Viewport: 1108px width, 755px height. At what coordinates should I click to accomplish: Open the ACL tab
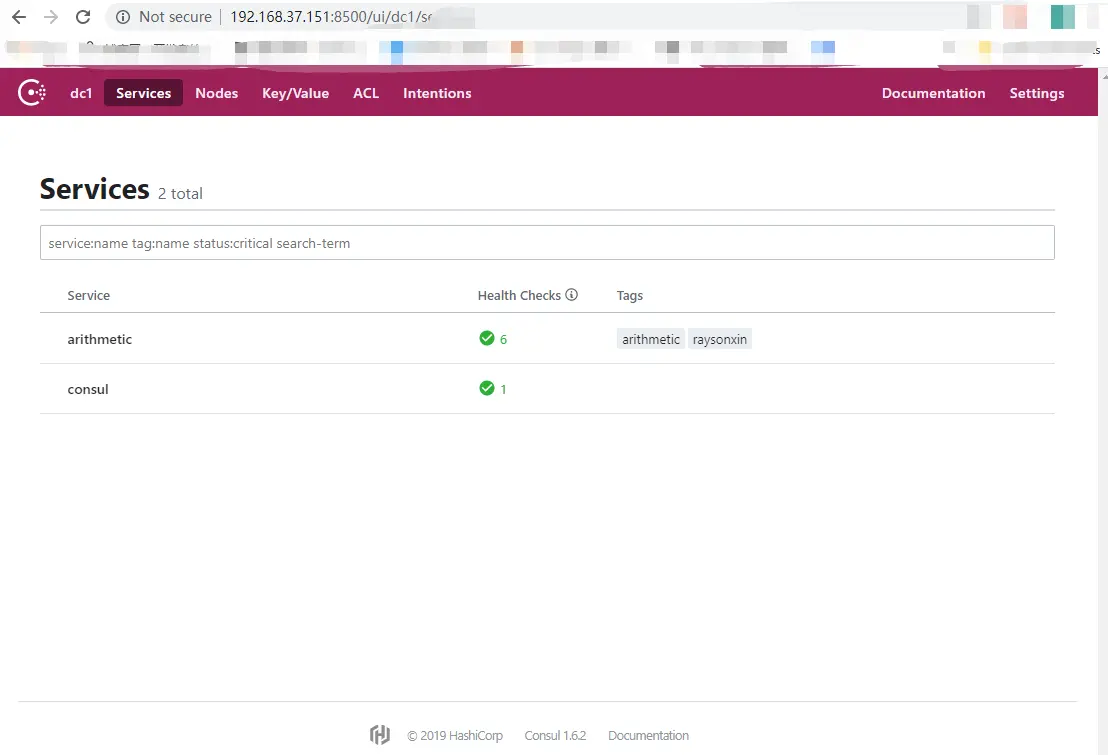366,93
